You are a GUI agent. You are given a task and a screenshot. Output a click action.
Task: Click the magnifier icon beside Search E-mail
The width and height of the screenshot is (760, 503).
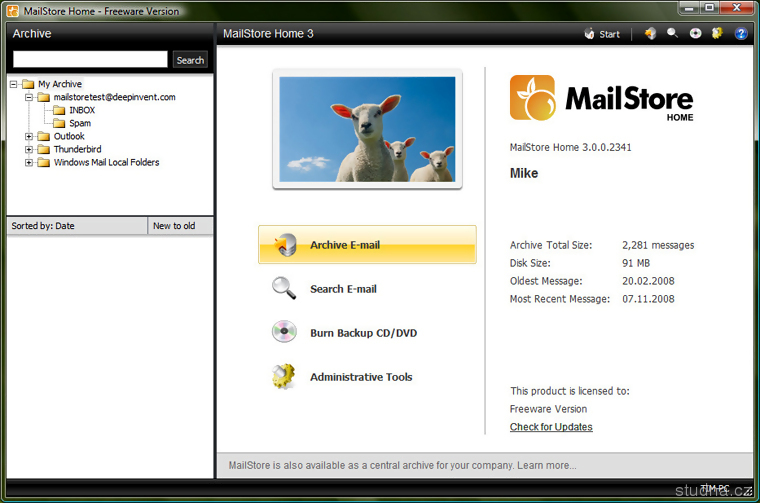(284, 288)
